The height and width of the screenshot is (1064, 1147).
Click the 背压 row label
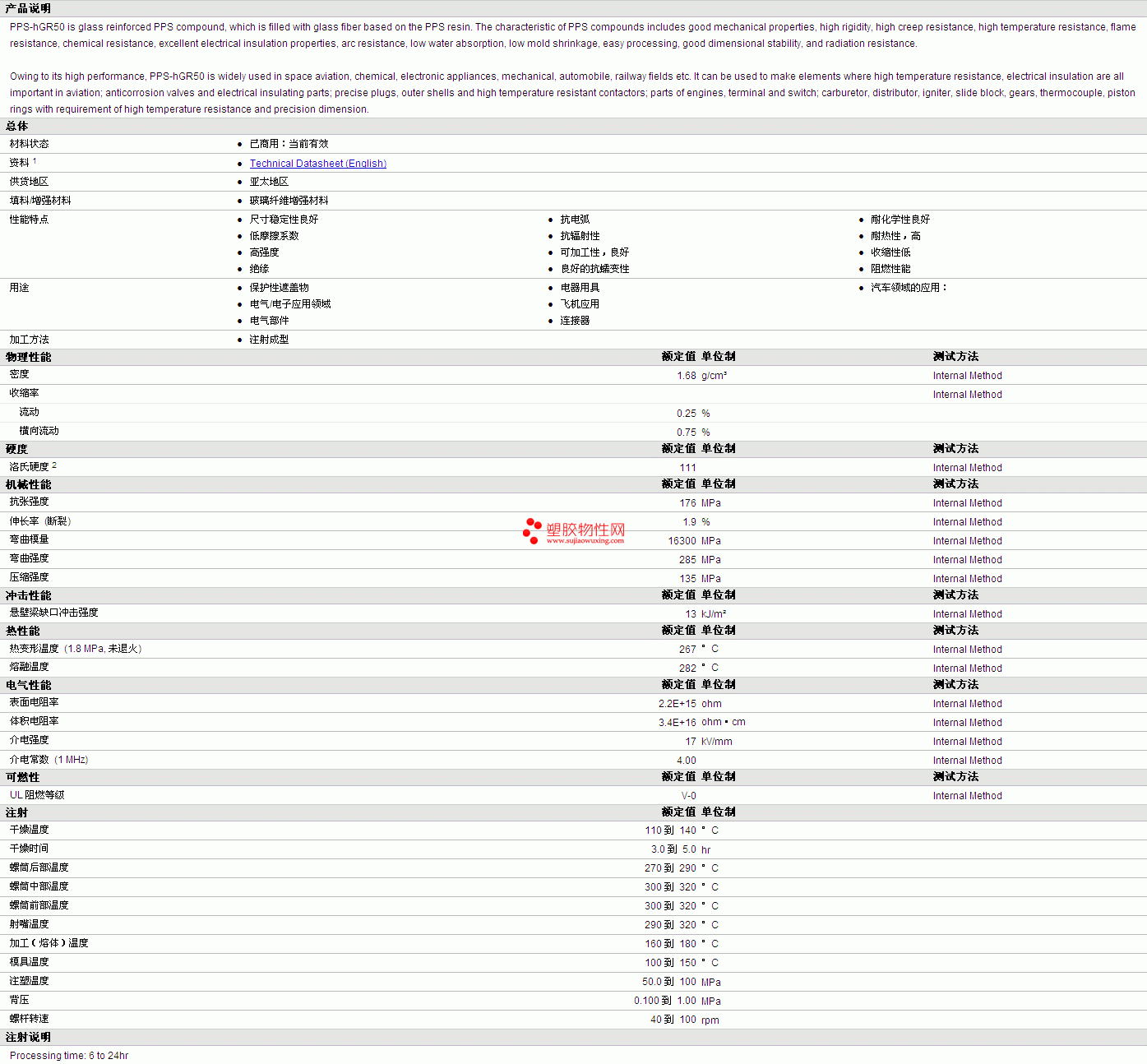click(19, 1000)
